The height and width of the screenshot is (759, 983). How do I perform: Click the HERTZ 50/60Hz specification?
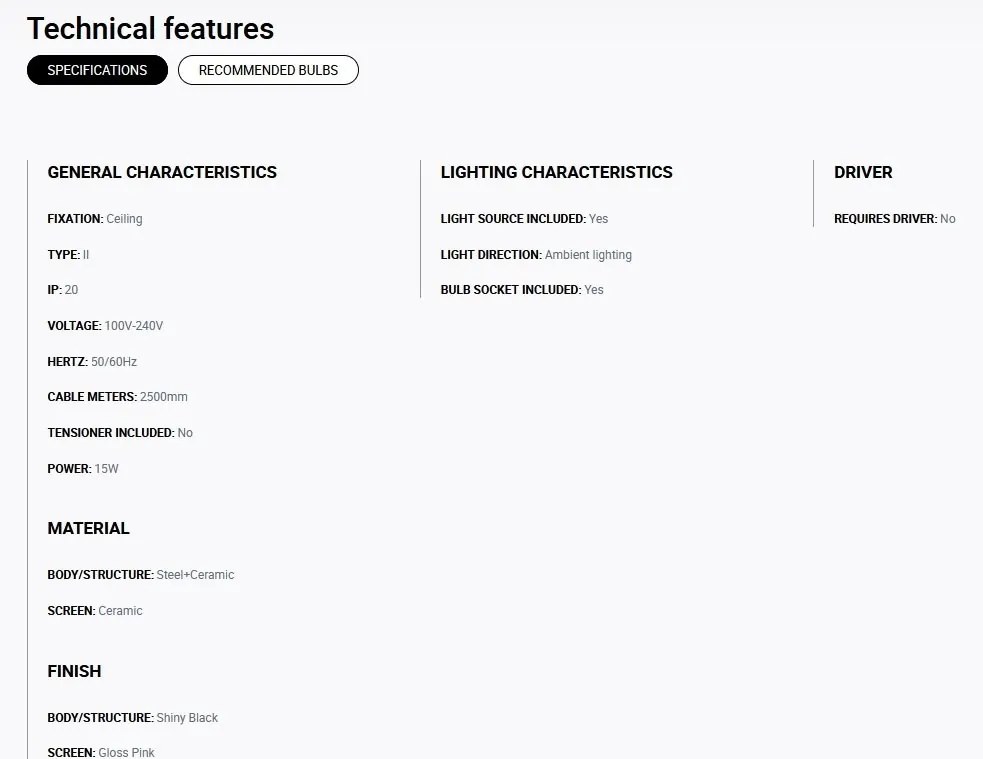pyautogui.click(x=92, y=362)
